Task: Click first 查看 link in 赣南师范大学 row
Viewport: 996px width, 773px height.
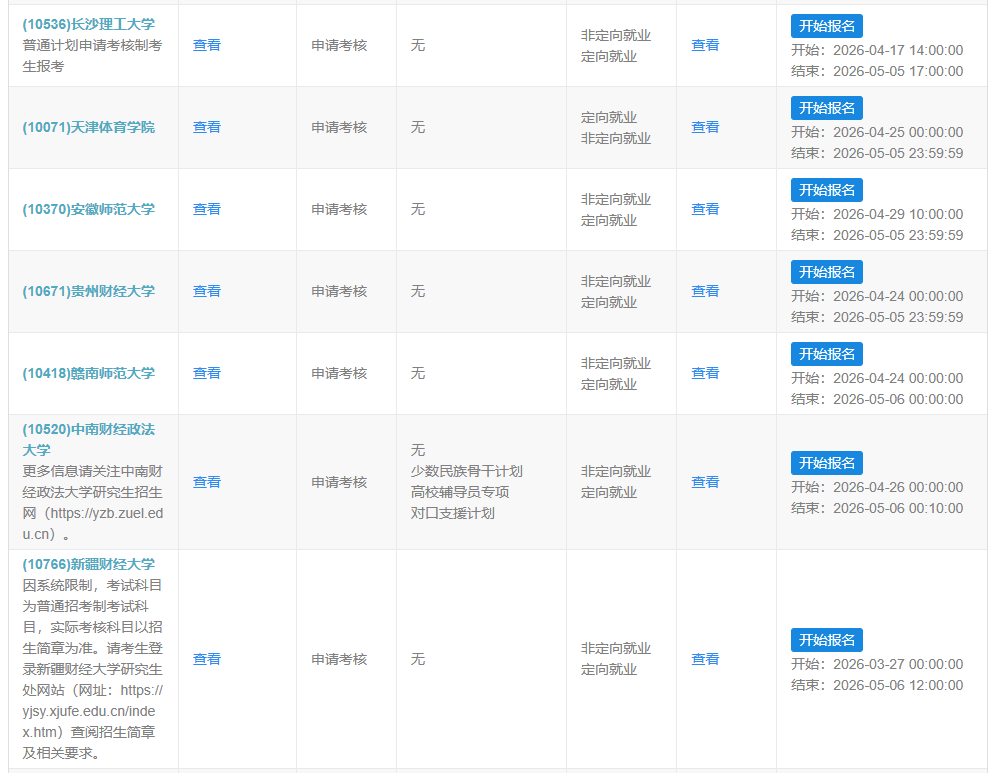Action: (x=206, y=373)
